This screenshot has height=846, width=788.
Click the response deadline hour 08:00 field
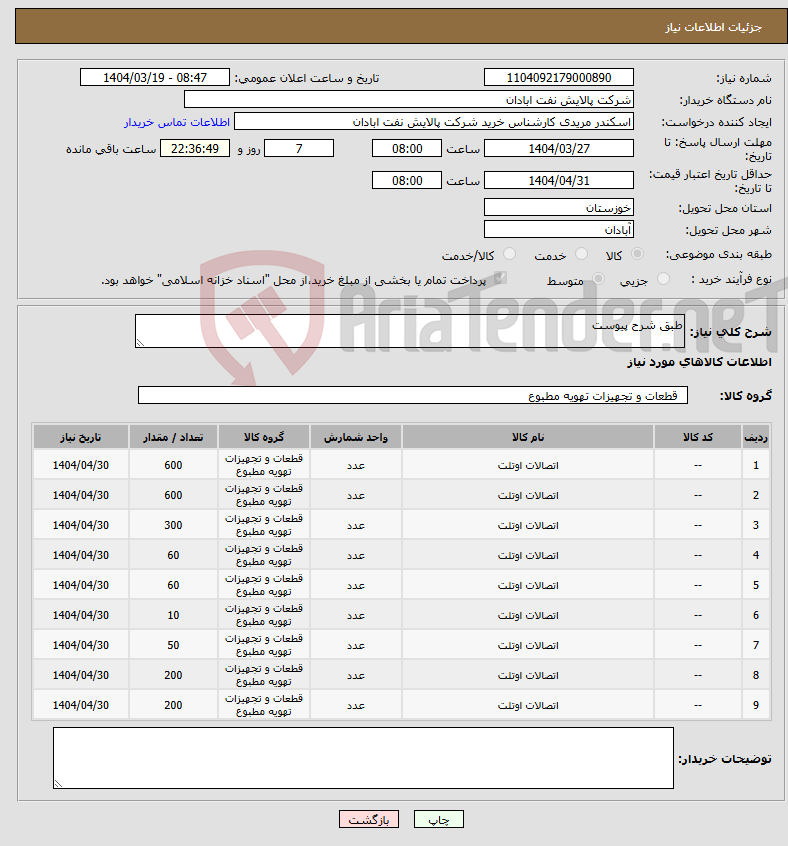(407, 148)
